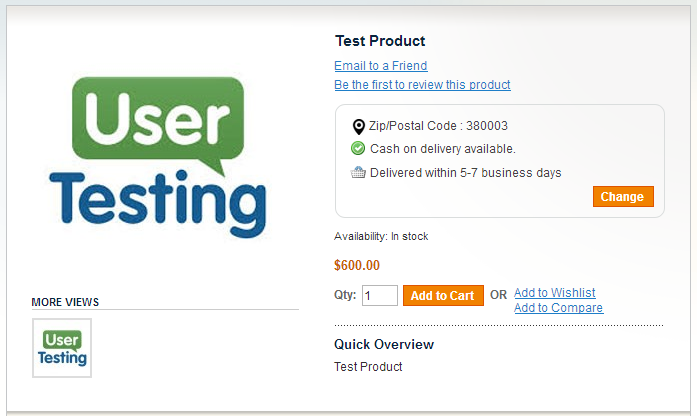Click the 'Cash on delivery available' text
The height and width of the screenshot is (416, 697).
(443, 149)
